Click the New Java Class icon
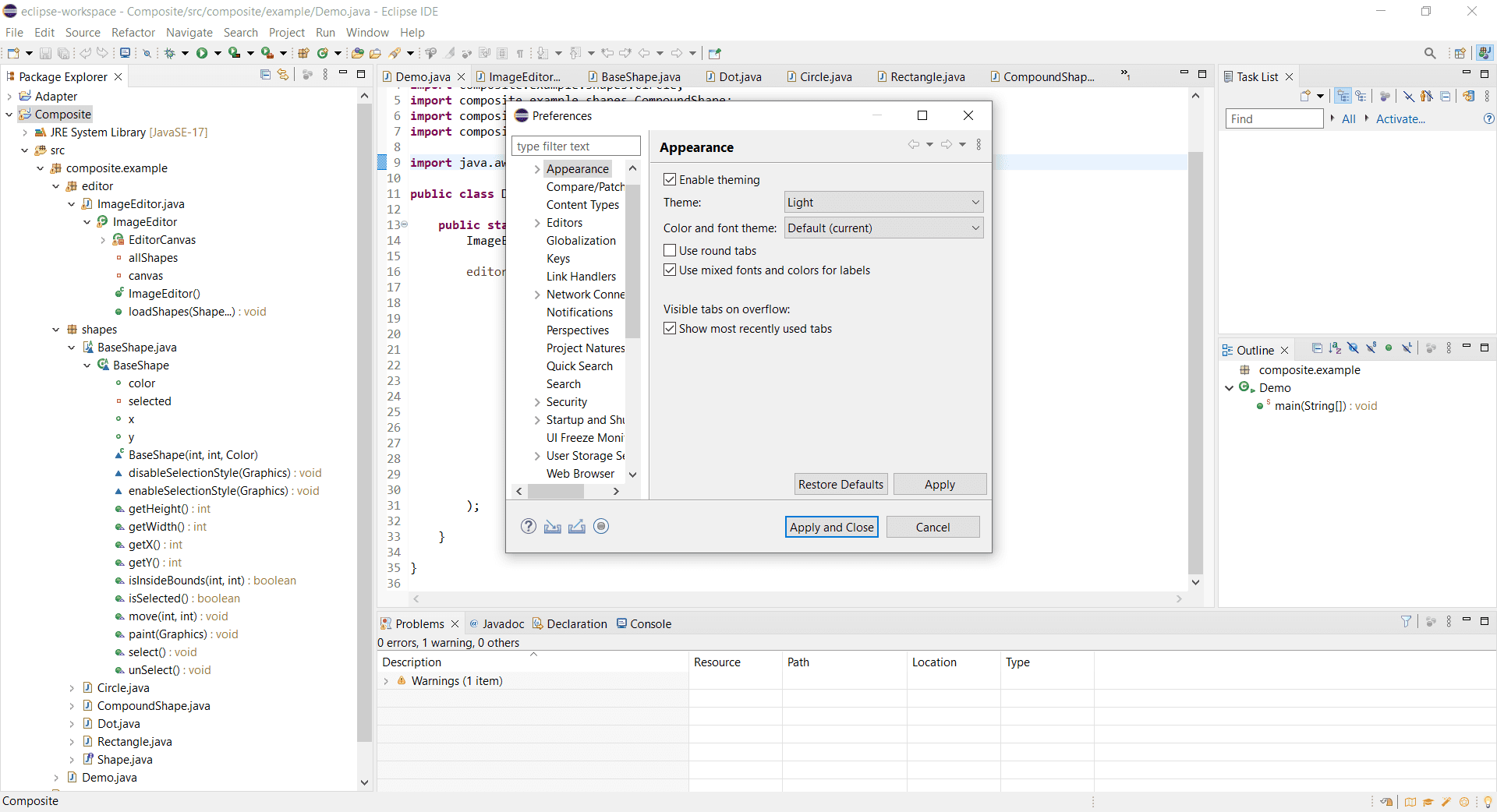1497x812 pixels. [x=322, y=53]
